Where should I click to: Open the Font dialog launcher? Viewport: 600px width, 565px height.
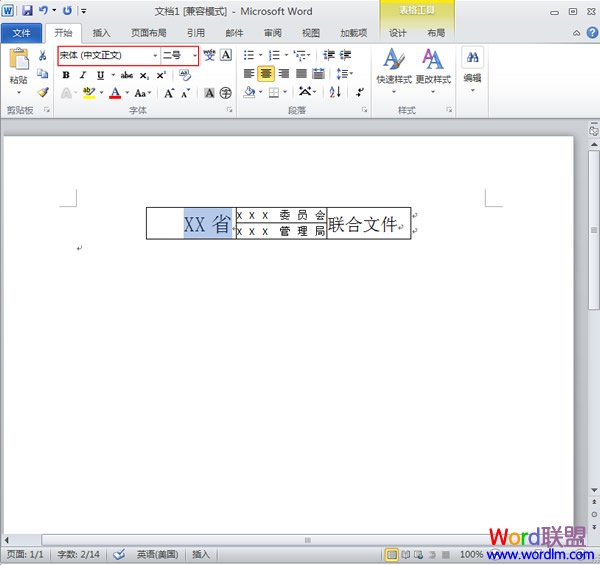tap(230, 111)
